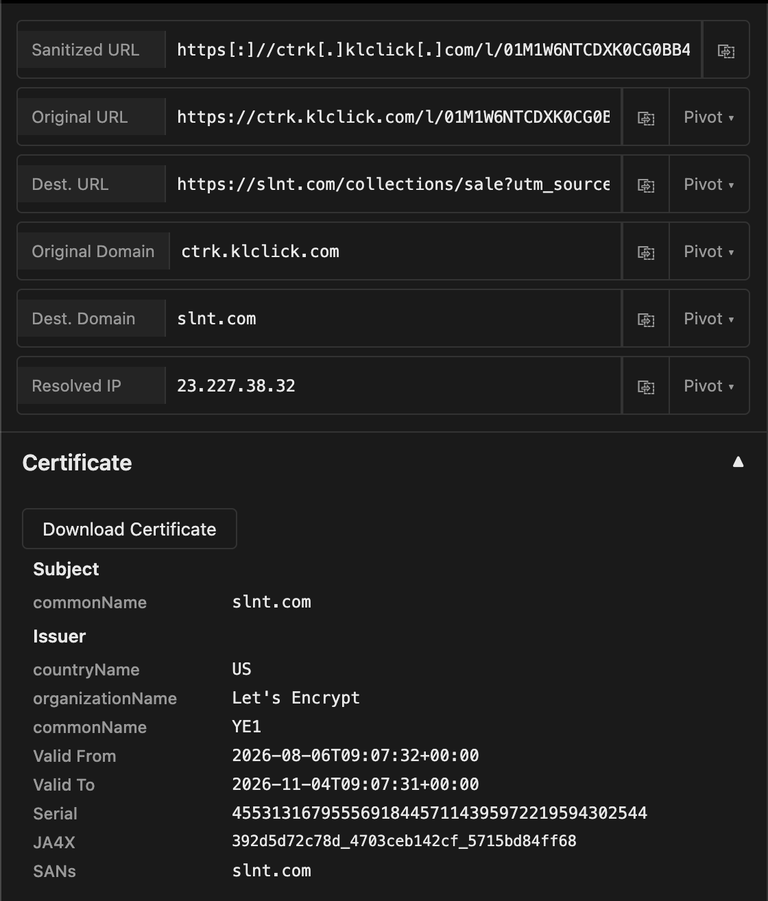The image size is (768, 901).
Task: Click the JA4X label
Action: (x=54, y=842)
